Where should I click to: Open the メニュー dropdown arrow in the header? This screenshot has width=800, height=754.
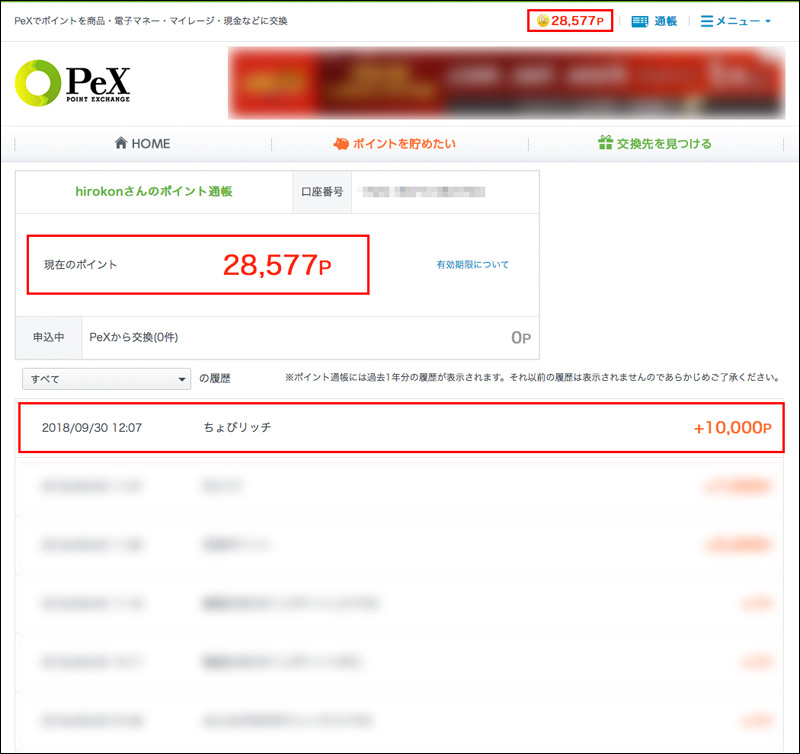[768, 21]
